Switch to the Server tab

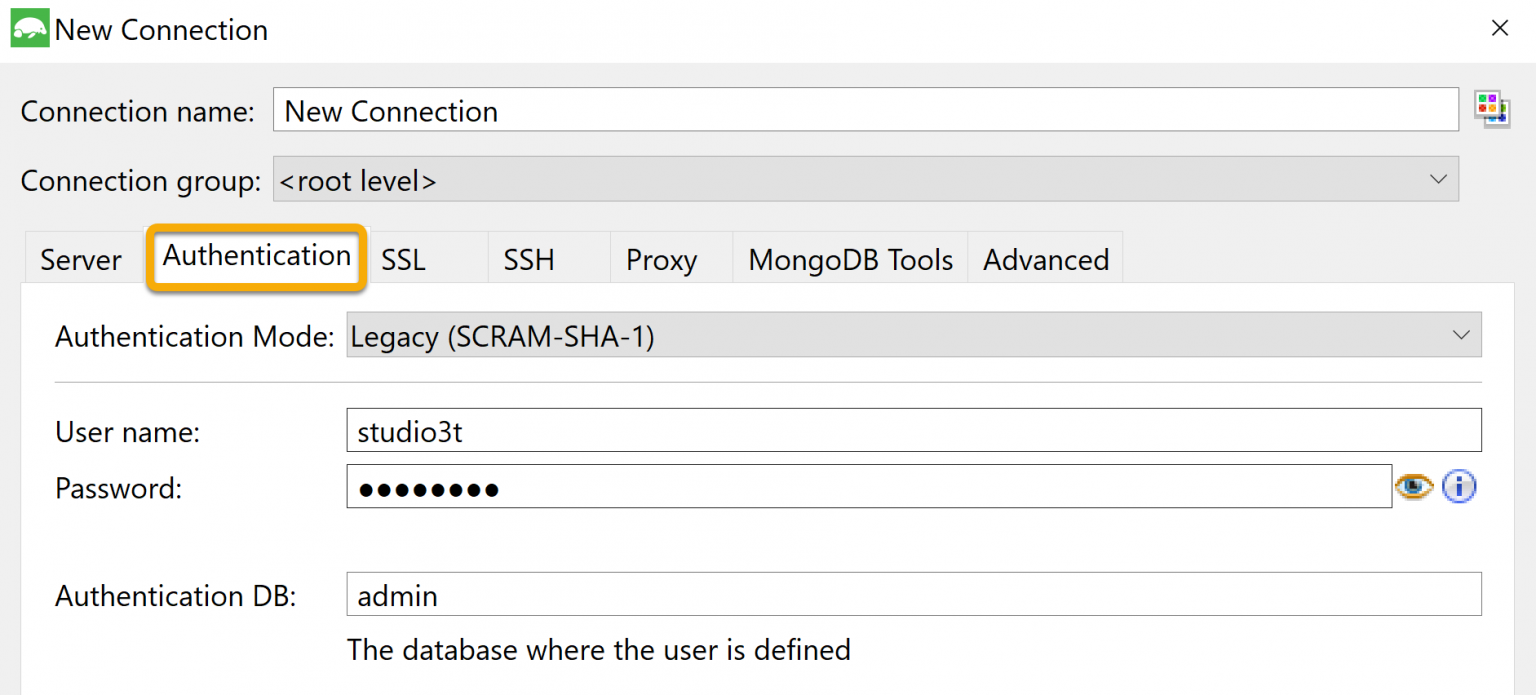pos(80,260)
